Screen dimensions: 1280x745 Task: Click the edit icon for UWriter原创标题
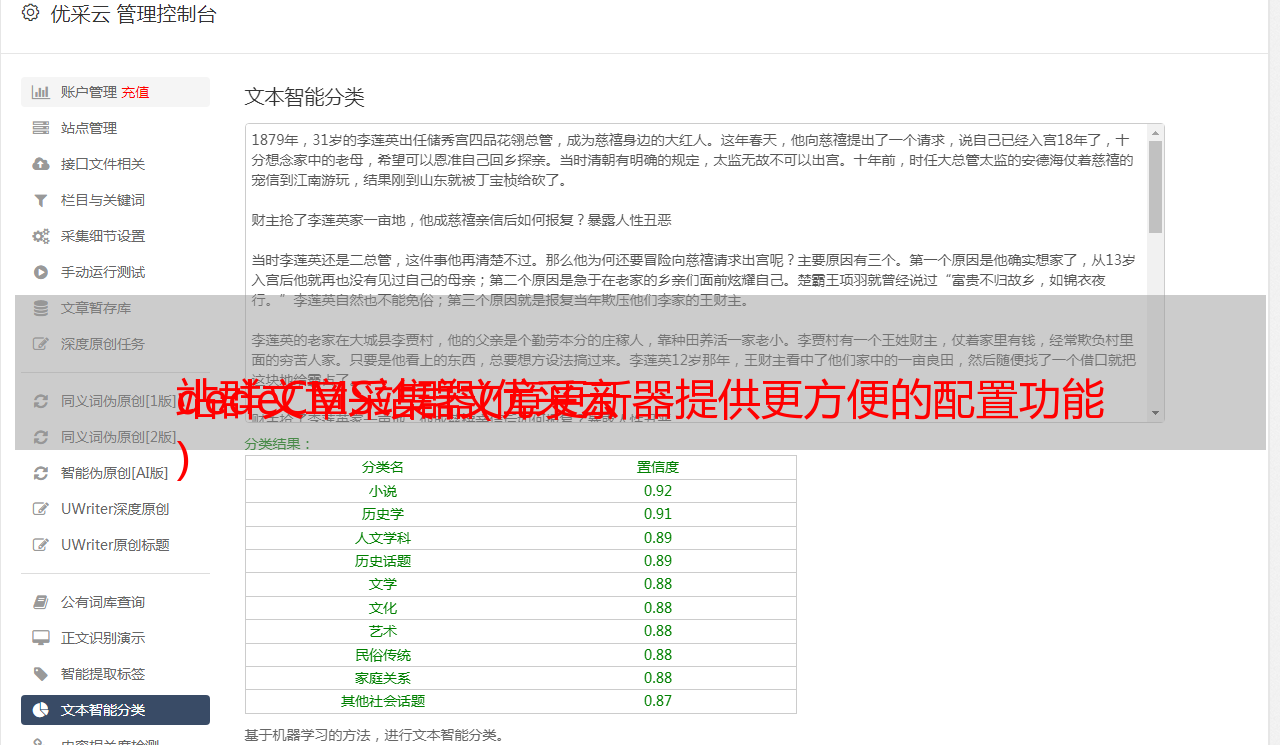(x=41, y=545)
